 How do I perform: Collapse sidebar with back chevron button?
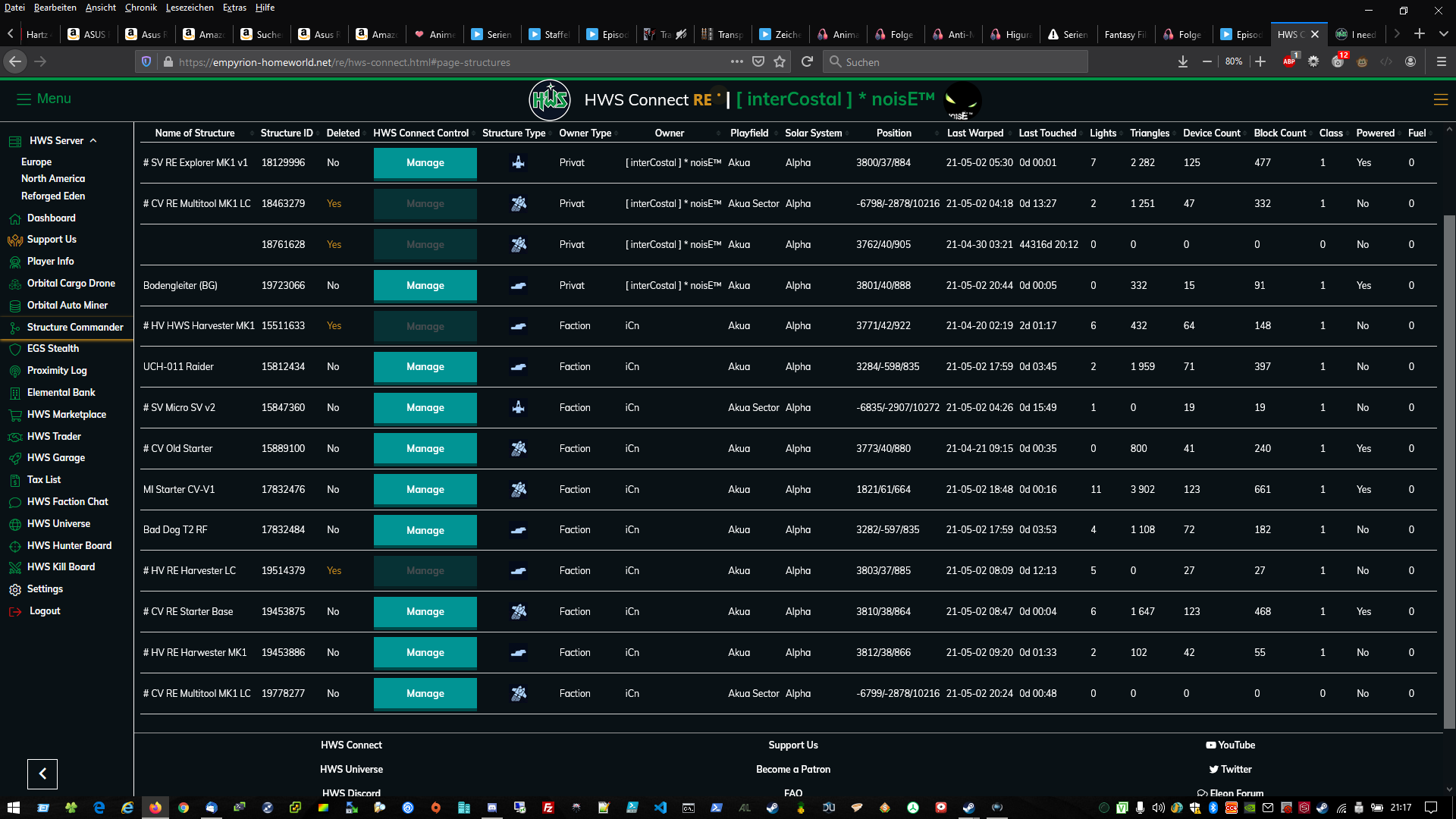42,773
